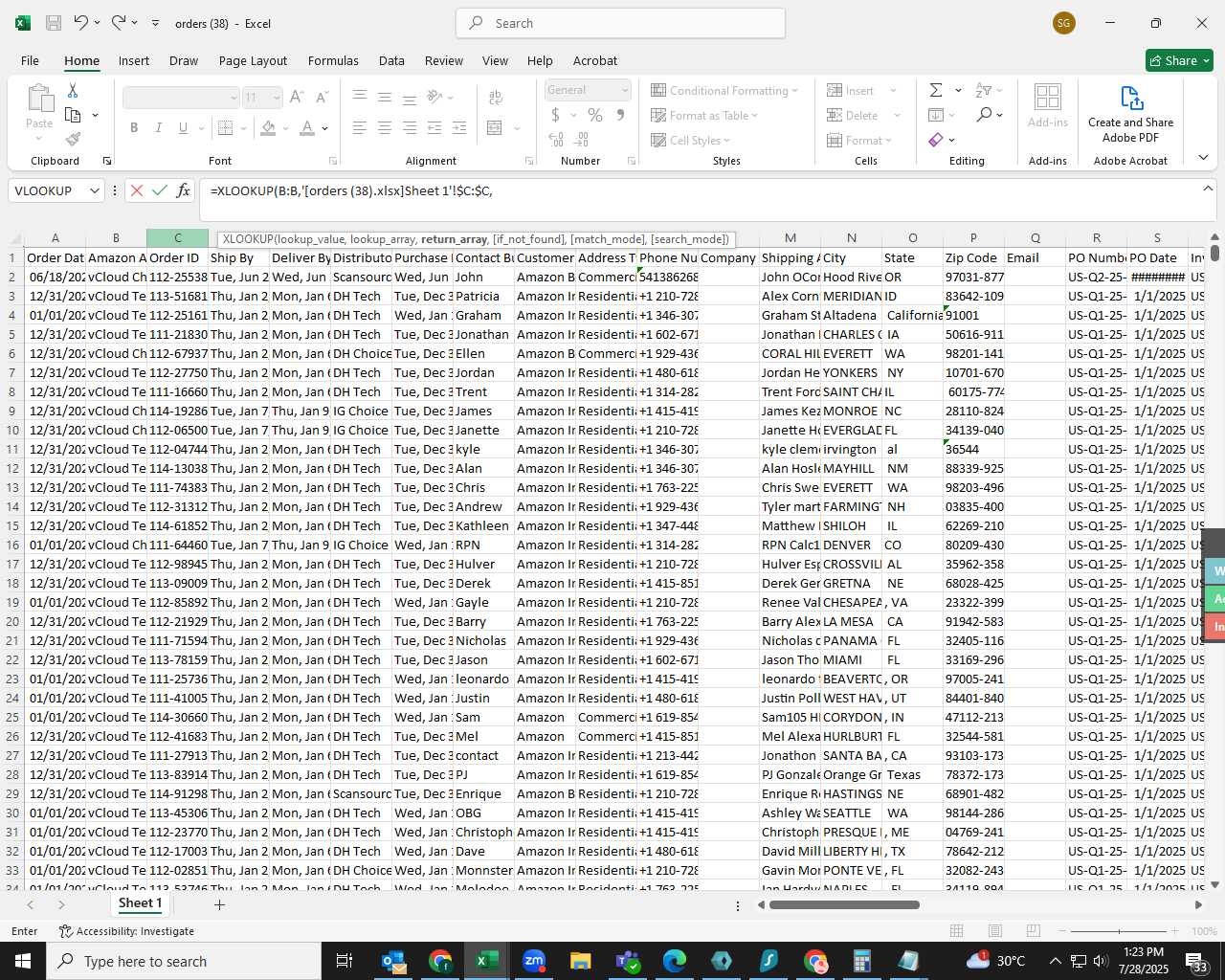The height and width of the screenshot is (980, 1225).
Task: Open the font size dropdown
Action: [x=277, y=98]
